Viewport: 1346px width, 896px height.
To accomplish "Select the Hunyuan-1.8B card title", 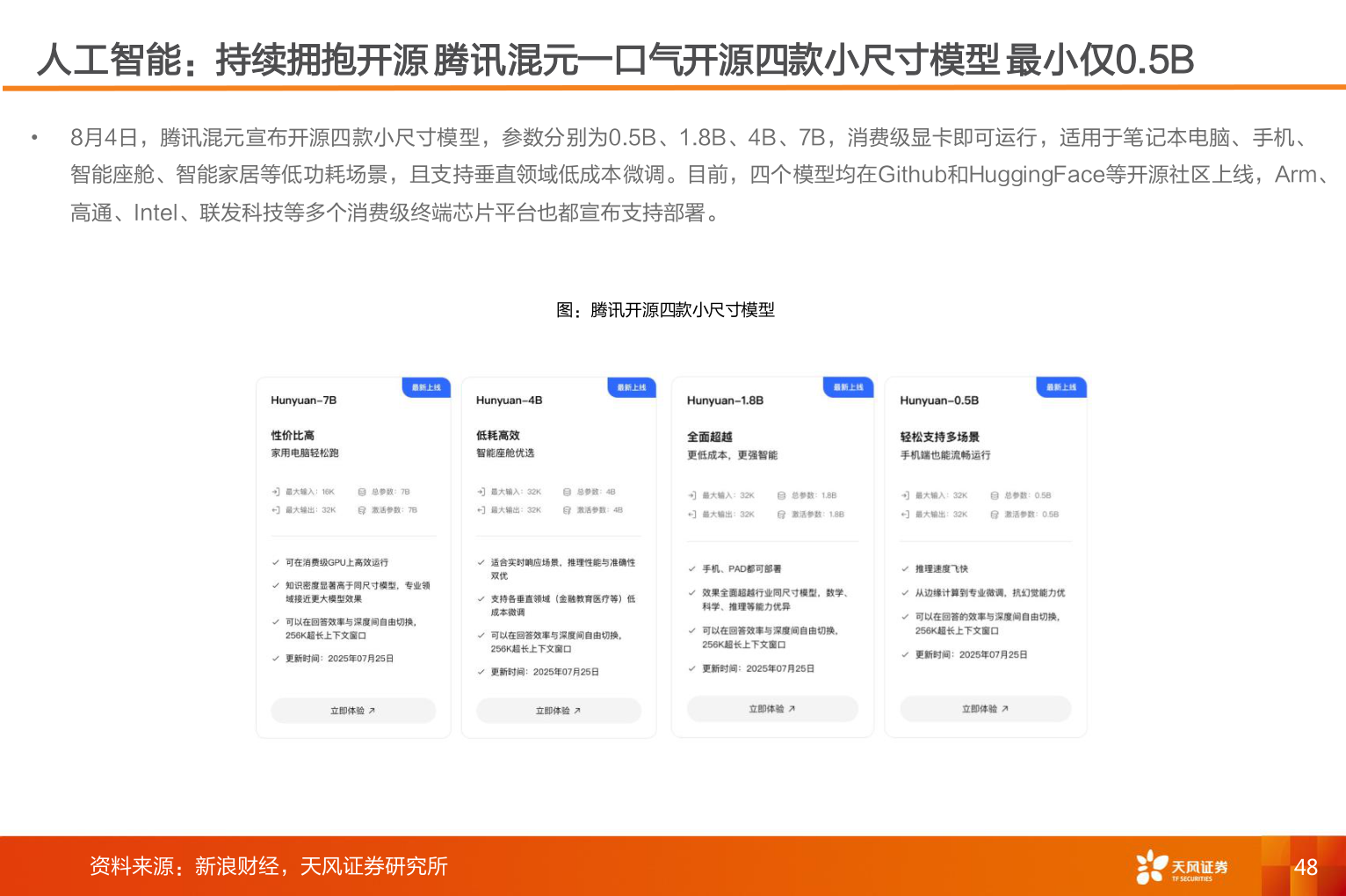I will tap(725, 401).
